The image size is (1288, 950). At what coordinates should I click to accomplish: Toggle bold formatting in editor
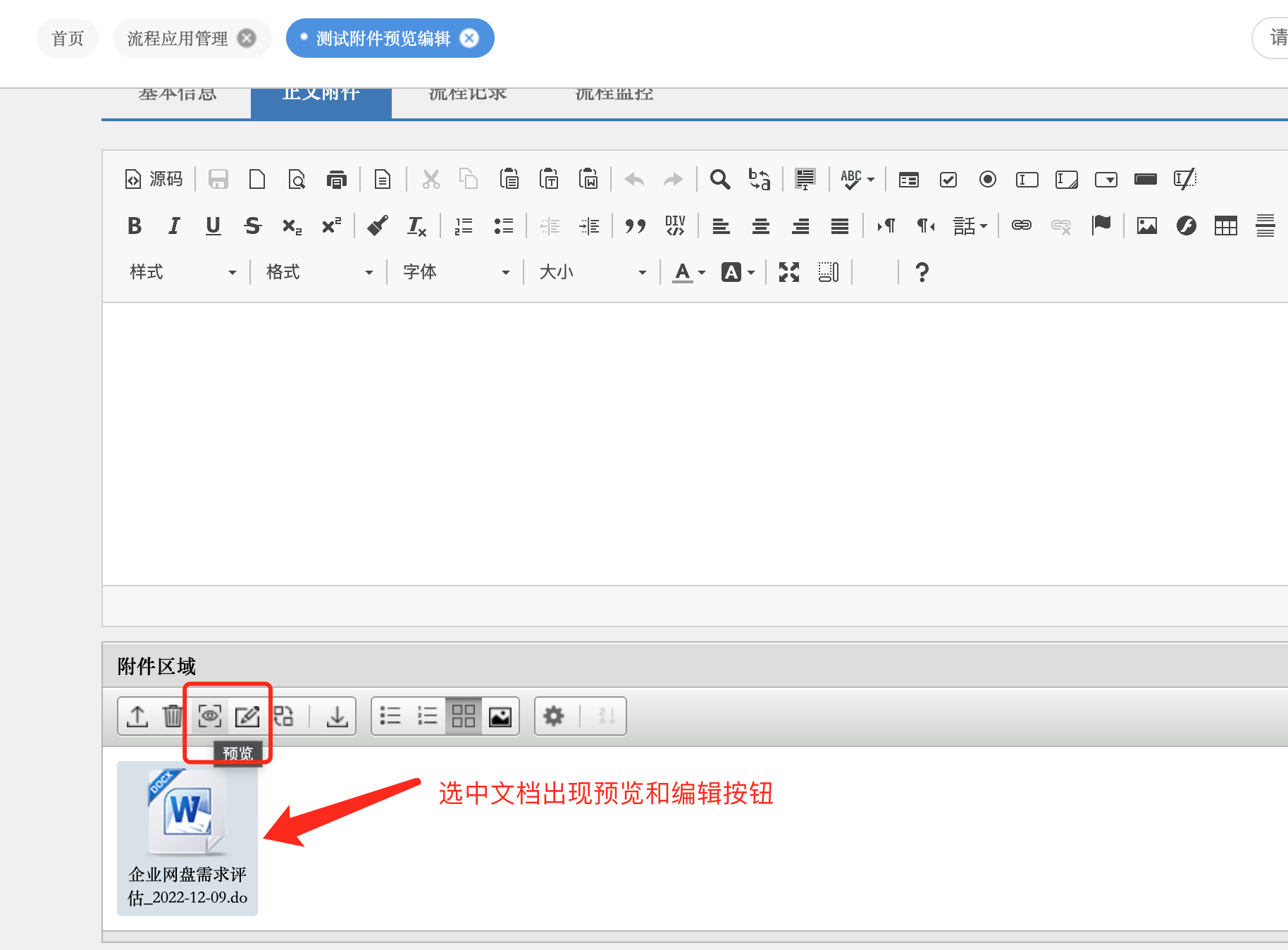(135, 226)
